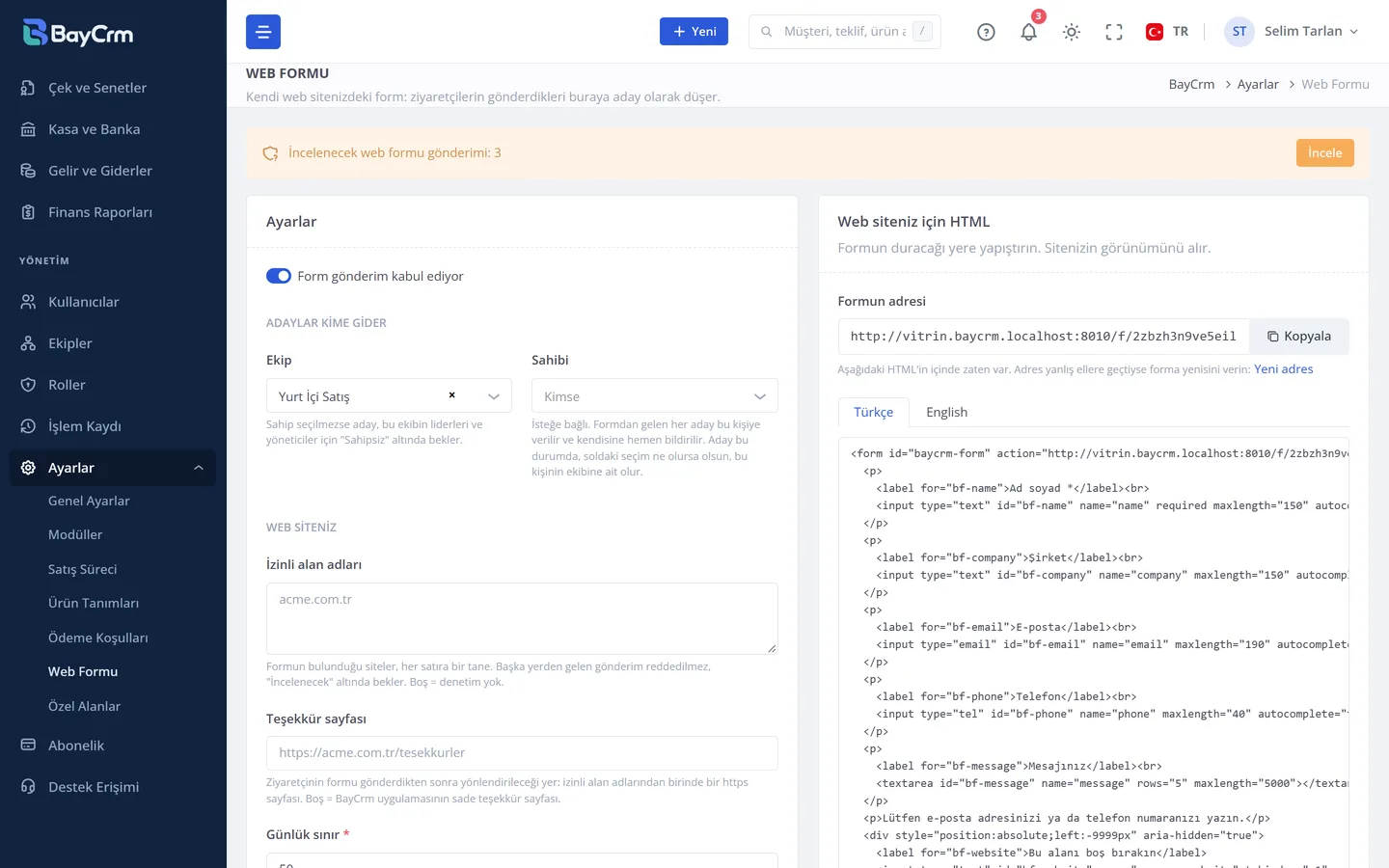Click the Abonelik card icon
Viewport: 1389px width, 868px height.
click(28, 746)
